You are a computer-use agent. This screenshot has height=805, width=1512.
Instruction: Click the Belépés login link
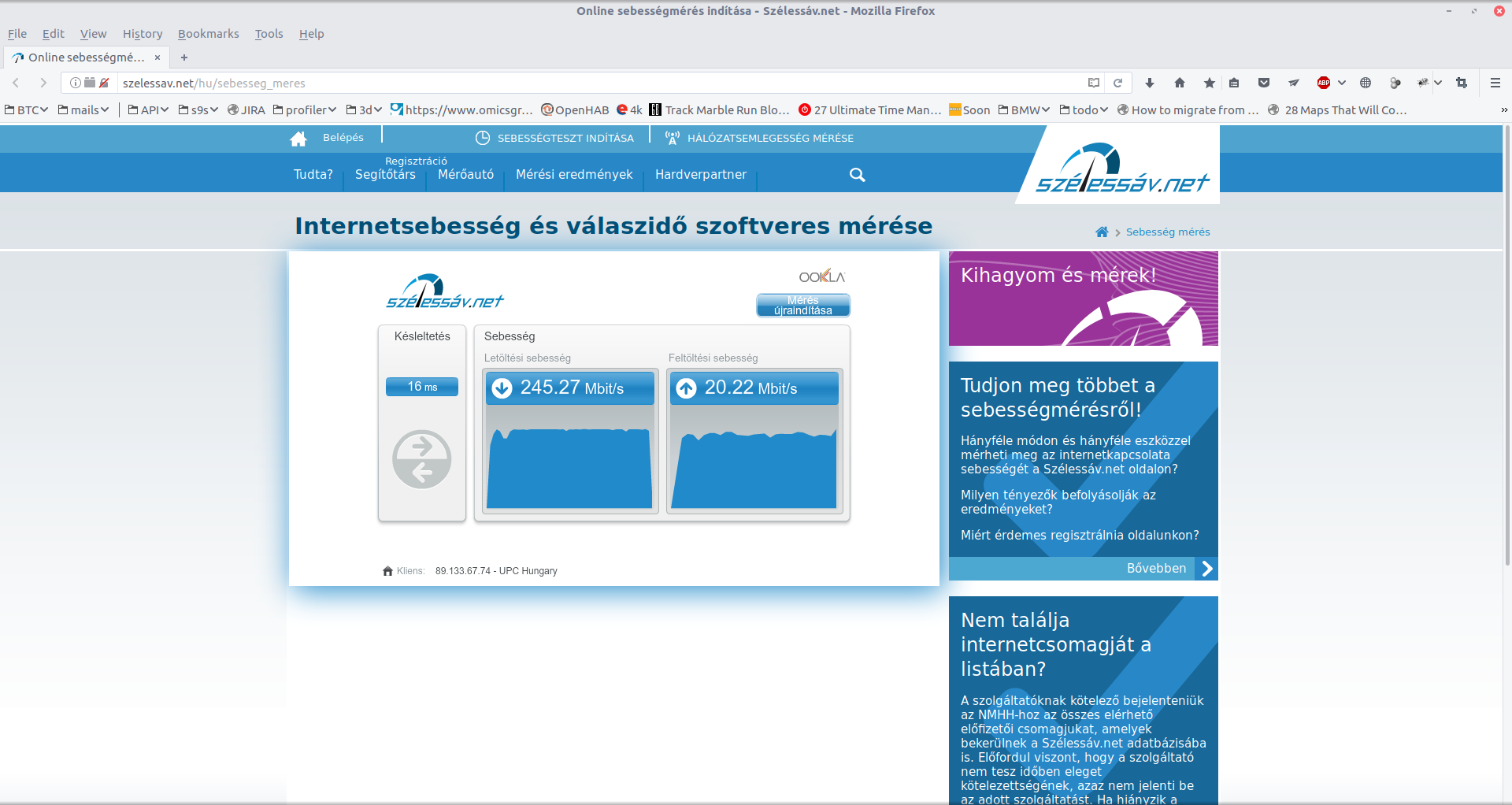click(x=343, y=137)
